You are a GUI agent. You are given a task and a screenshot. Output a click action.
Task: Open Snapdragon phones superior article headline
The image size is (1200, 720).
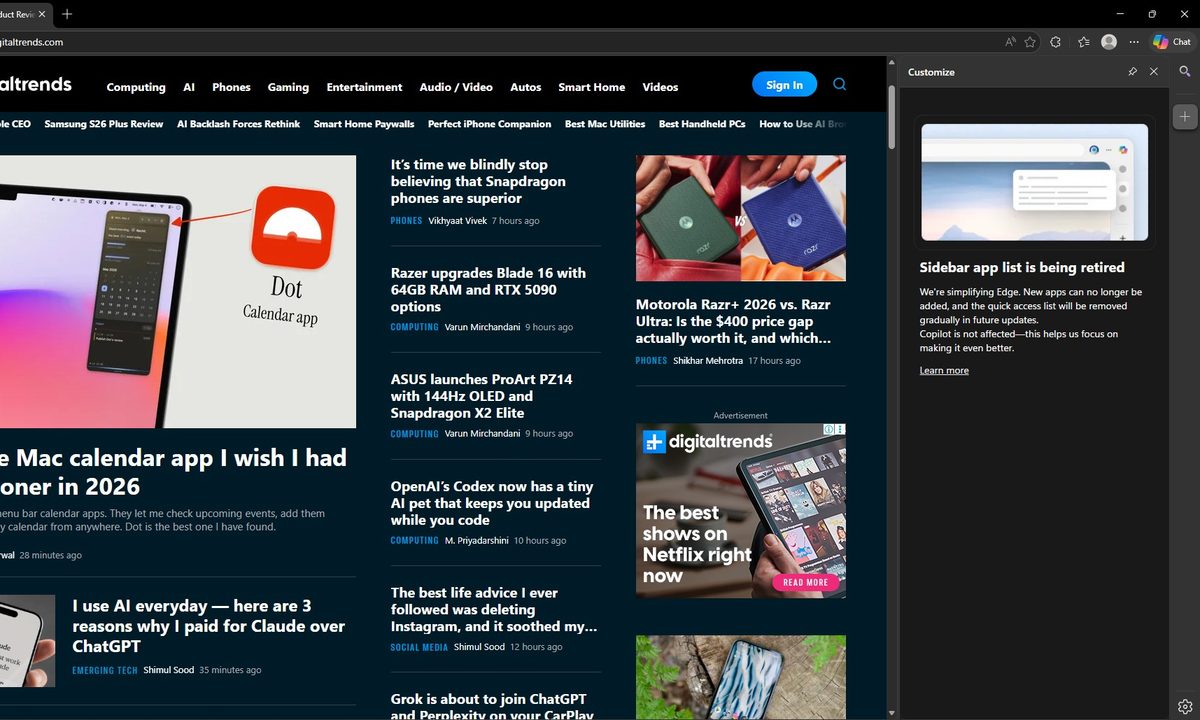tap(479, 181)
